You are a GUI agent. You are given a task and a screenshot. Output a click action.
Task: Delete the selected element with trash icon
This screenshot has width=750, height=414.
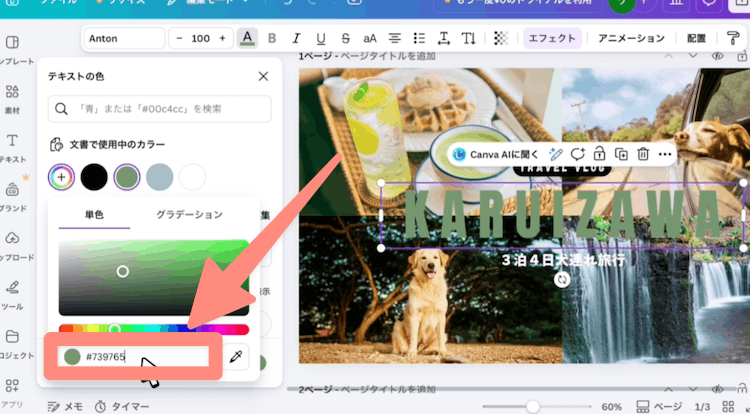coord(643,154)
